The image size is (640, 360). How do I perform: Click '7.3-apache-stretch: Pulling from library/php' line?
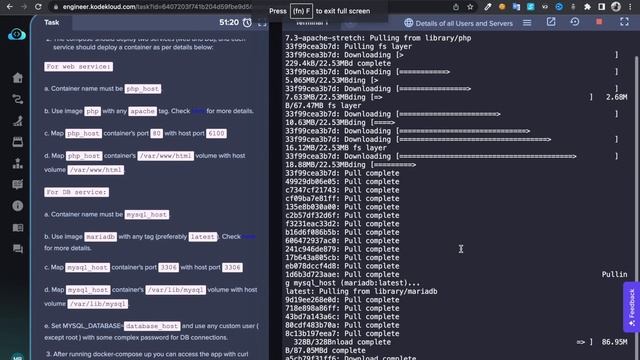[378, 38]
